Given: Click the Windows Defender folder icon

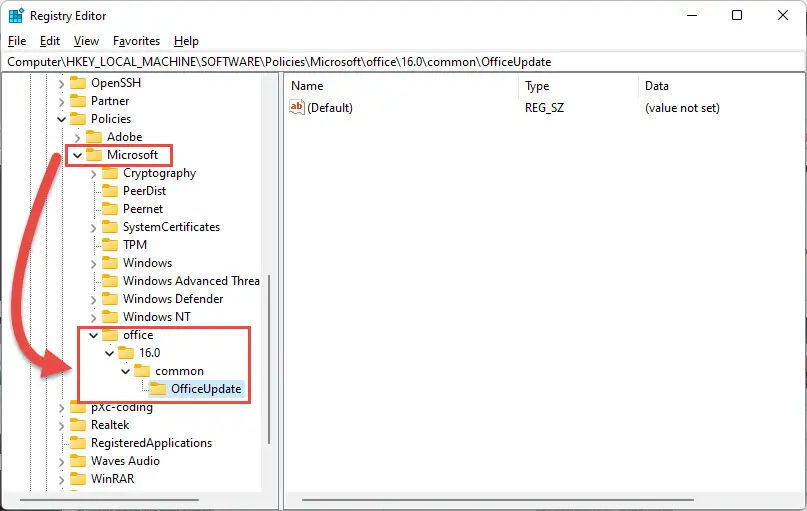Looking at the screenshot, I should click(110, 299).
